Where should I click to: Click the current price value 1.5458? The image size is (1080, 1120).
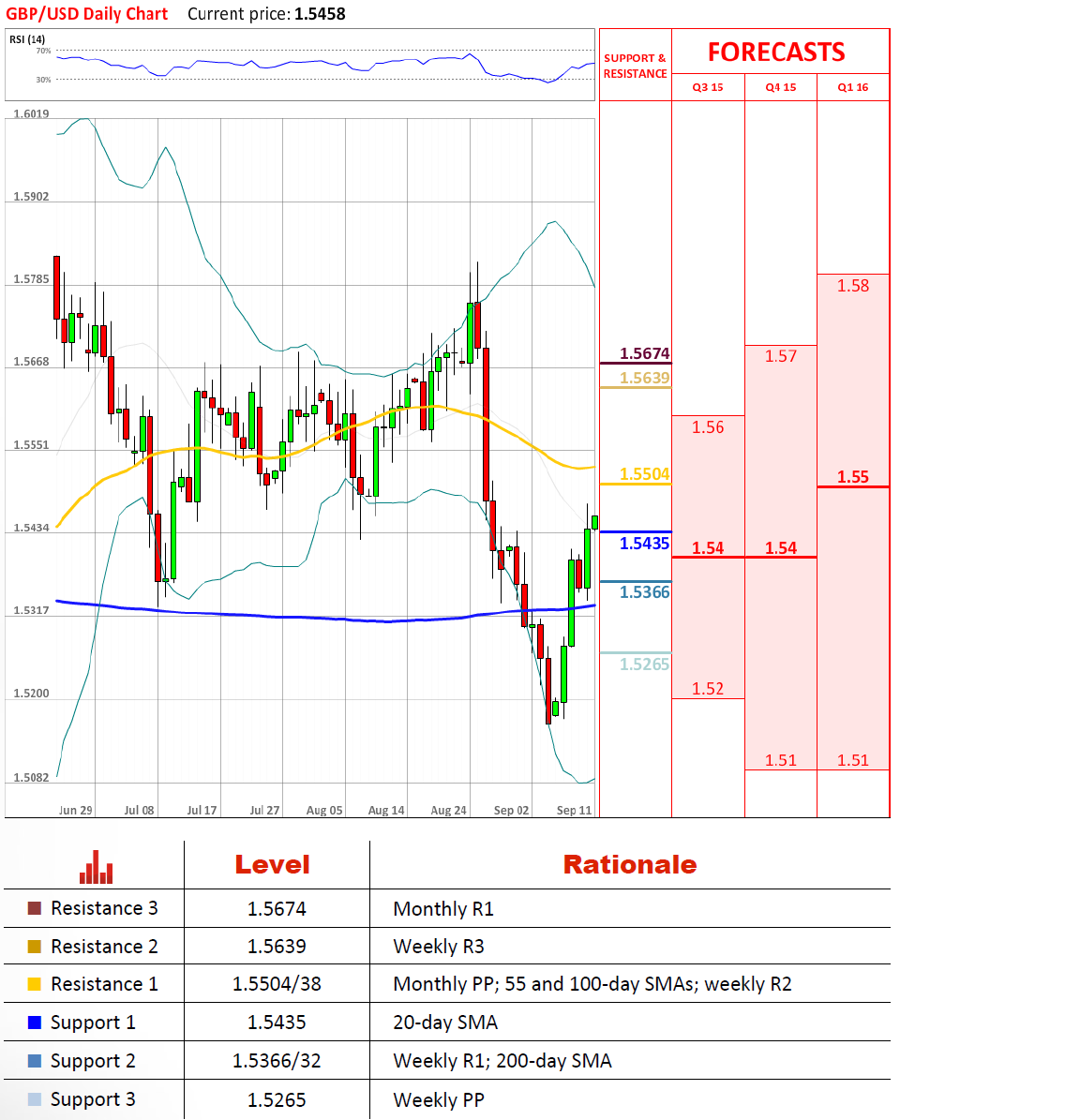point(320,14)
